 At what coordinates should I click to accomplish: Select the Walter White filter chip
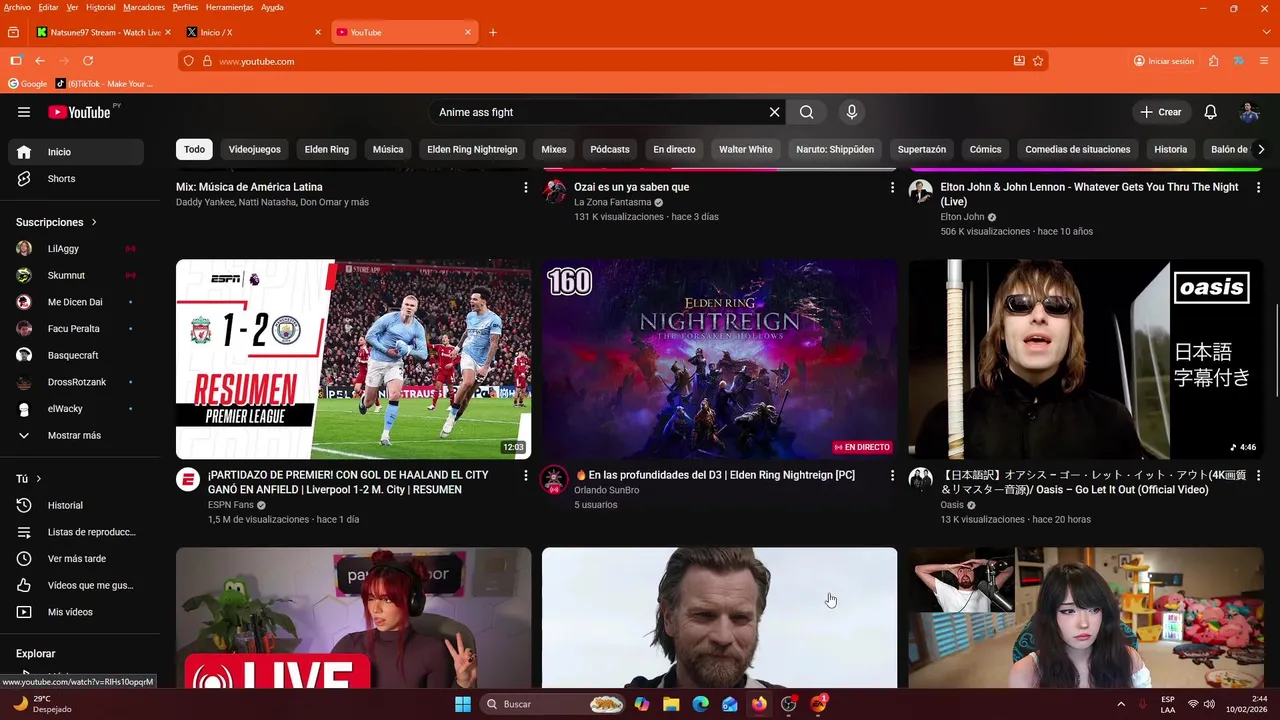tap(746, 149)
